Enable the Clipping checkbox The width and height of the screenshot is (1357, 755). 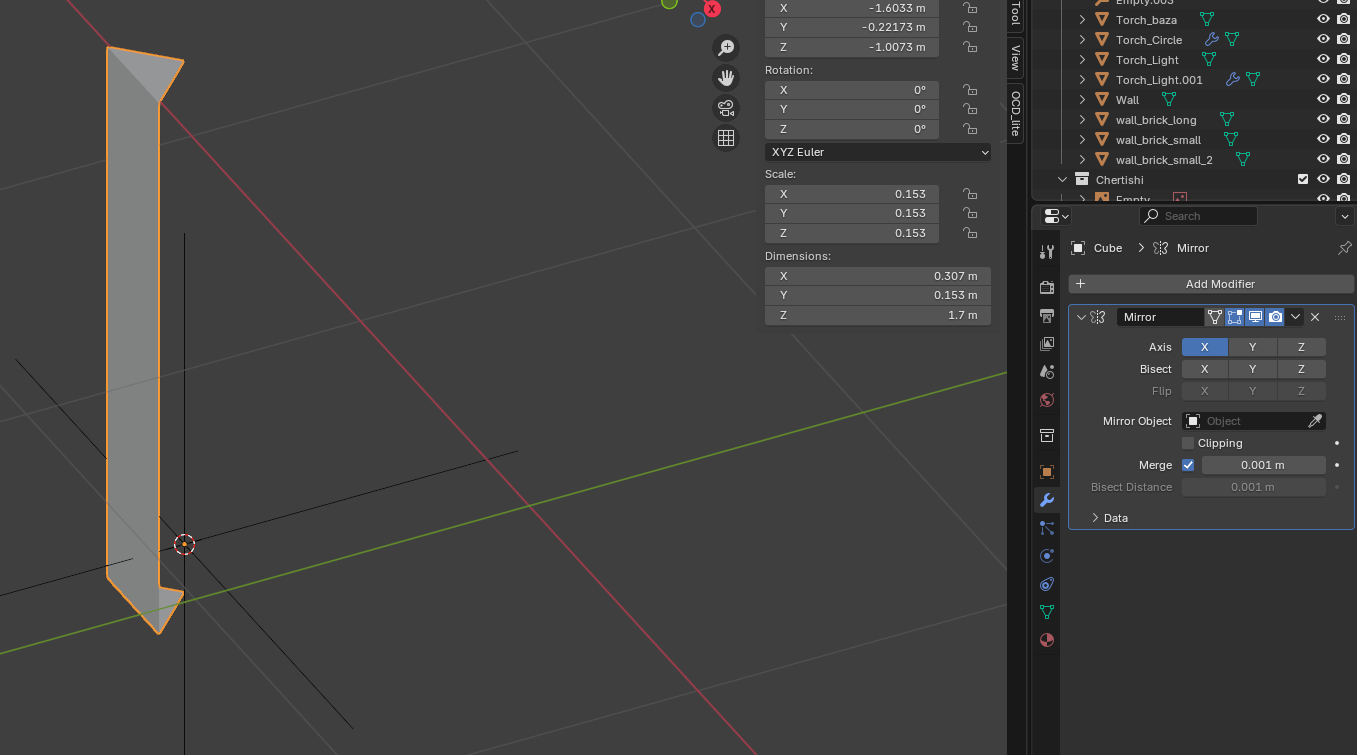pos(1188,443)
